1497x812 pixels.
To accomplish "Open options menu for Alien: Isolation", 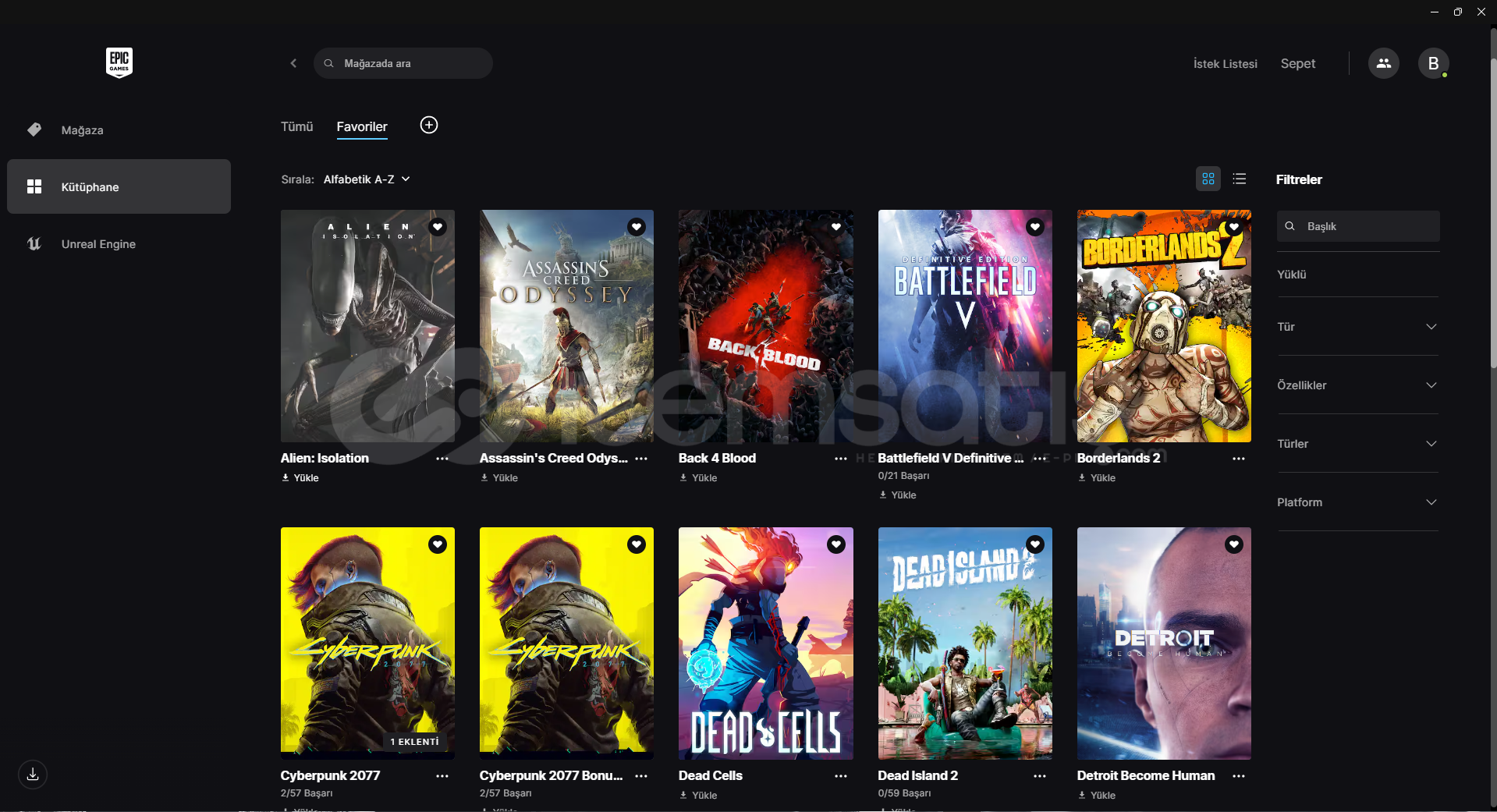I will tap(442, 459).
